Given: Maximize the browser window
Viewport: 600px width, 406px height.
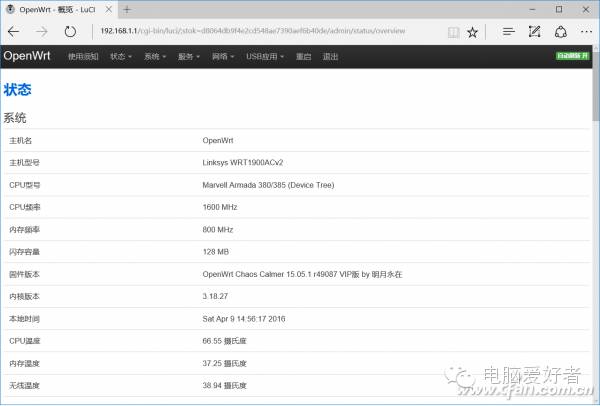Looking at the screenshot, I should tap(559, 10).
